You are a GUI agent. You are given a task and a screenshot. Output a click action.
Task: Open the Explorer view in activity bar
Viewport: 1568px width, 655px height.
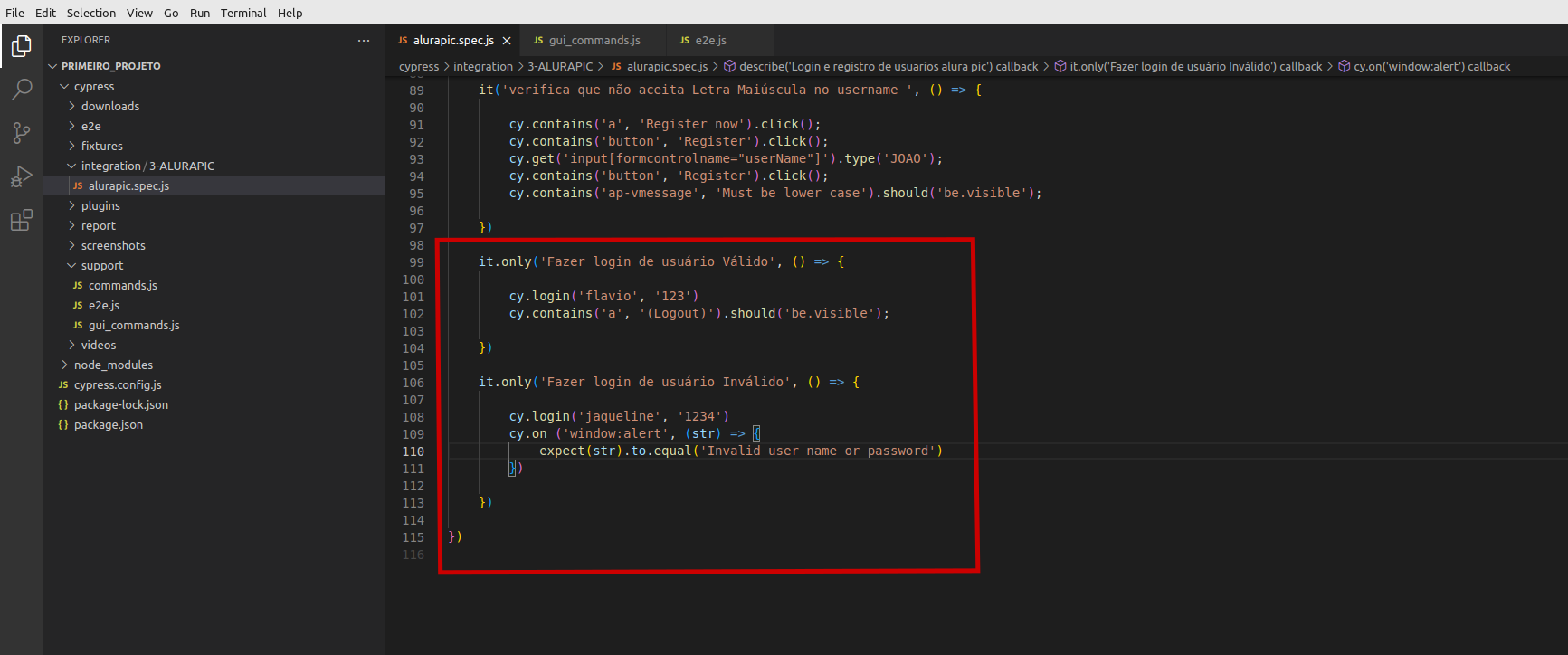(22, 45)
